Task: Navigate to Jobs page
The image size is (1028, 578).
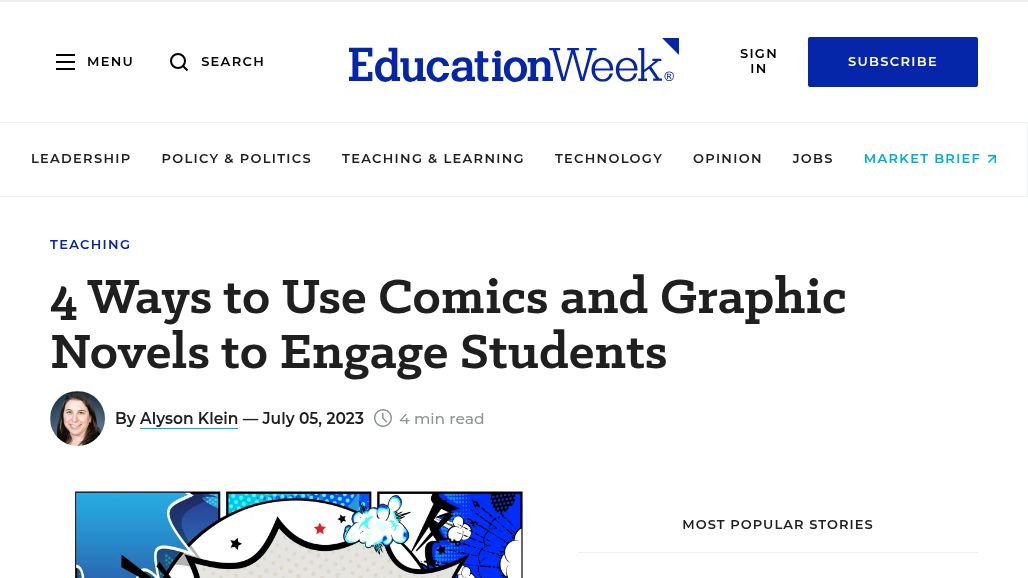Action: click(x=812, y=159)
